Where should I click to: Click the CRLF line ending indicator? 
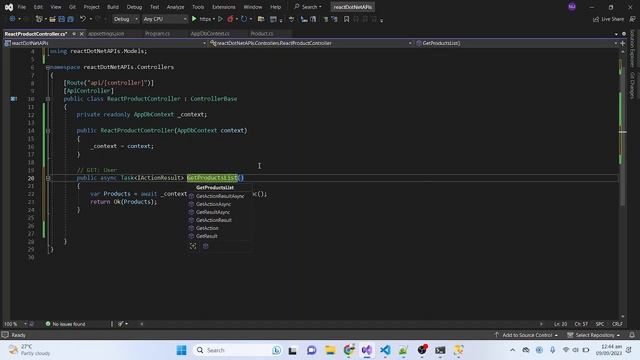617,324
